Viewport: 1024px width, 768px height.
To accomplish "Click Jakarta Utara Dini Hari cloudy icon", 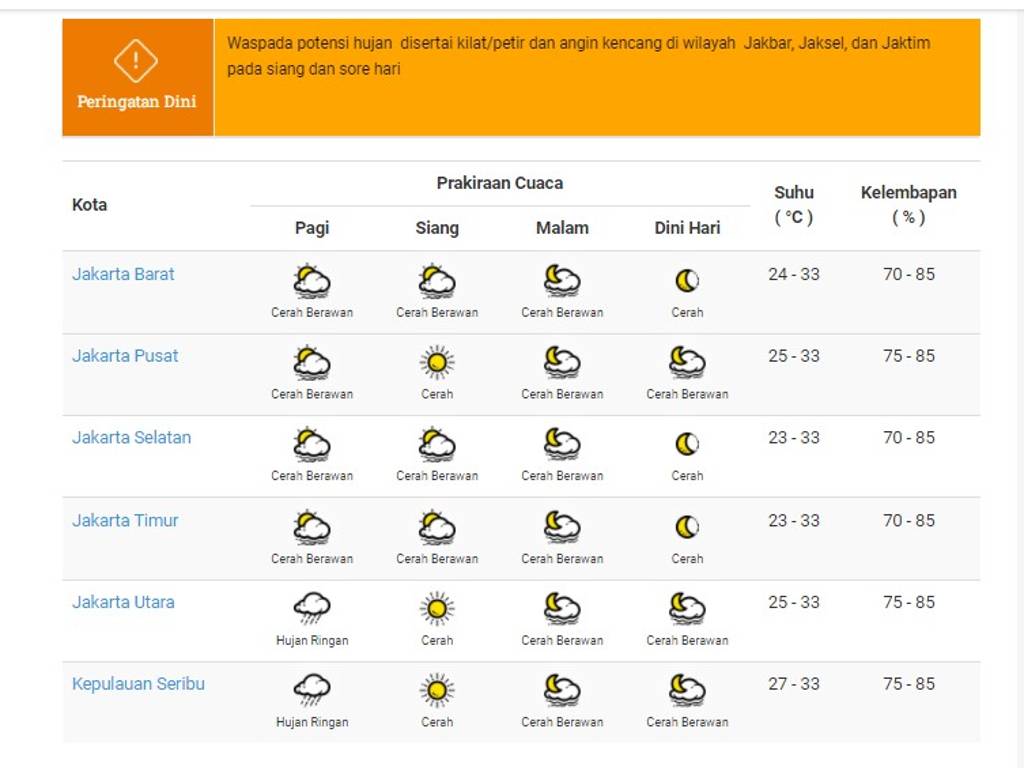I will [687, 608].
